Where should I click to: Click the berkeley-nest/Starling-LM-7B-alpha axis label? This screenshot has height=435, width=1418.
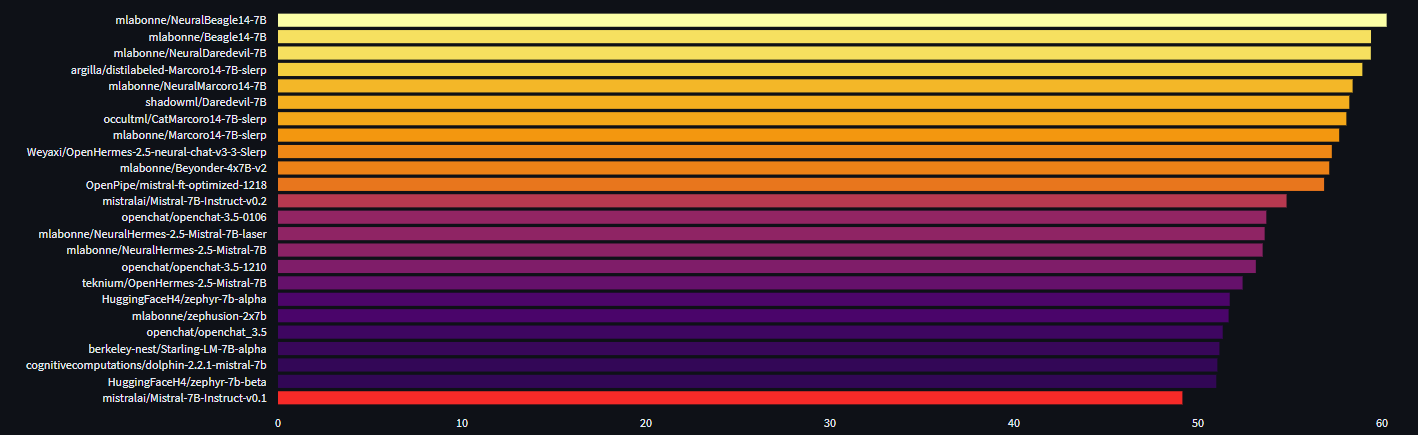[177, 349]
